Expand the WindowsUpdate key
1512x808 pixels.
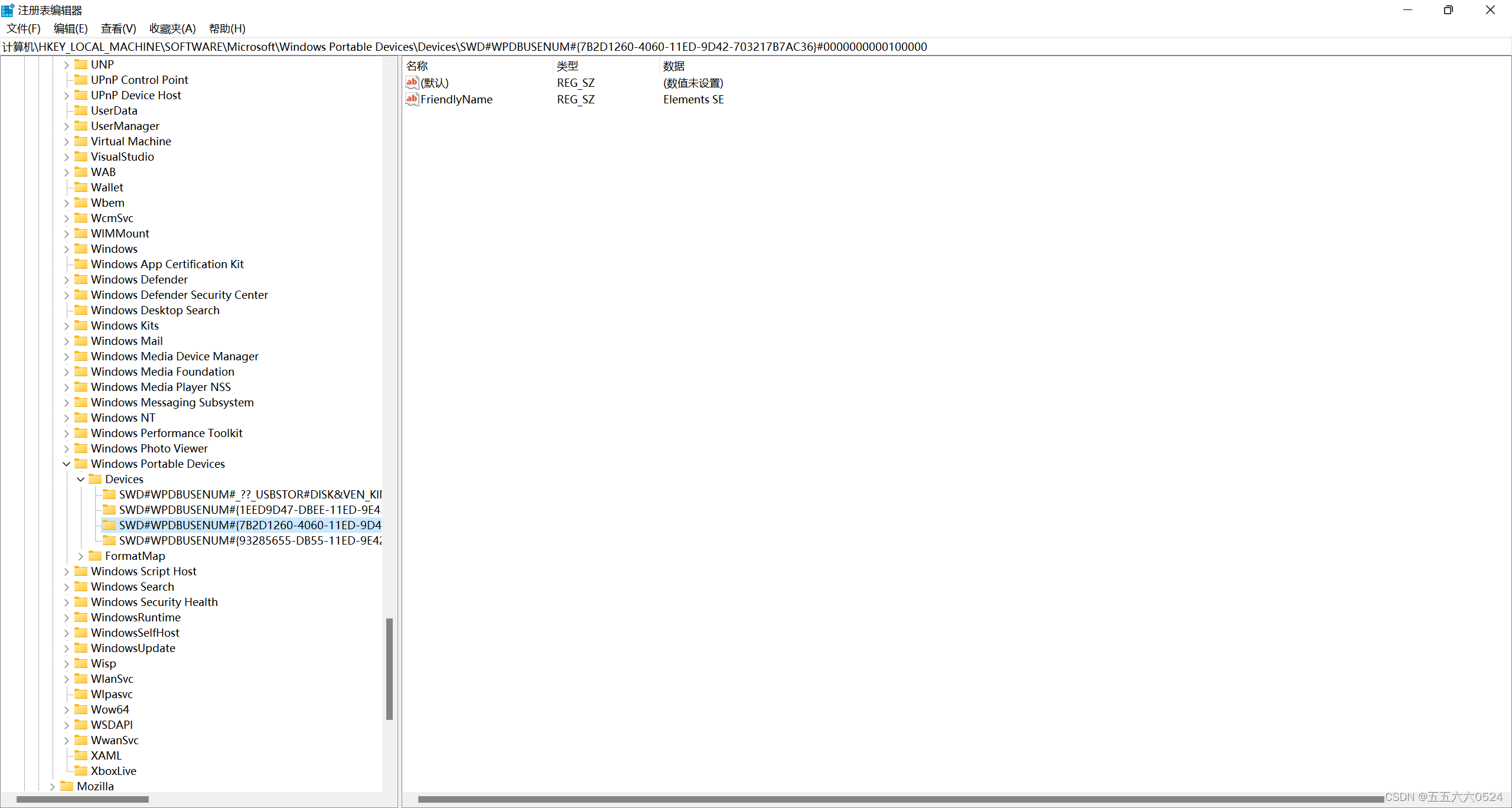(x=67, y=648)
